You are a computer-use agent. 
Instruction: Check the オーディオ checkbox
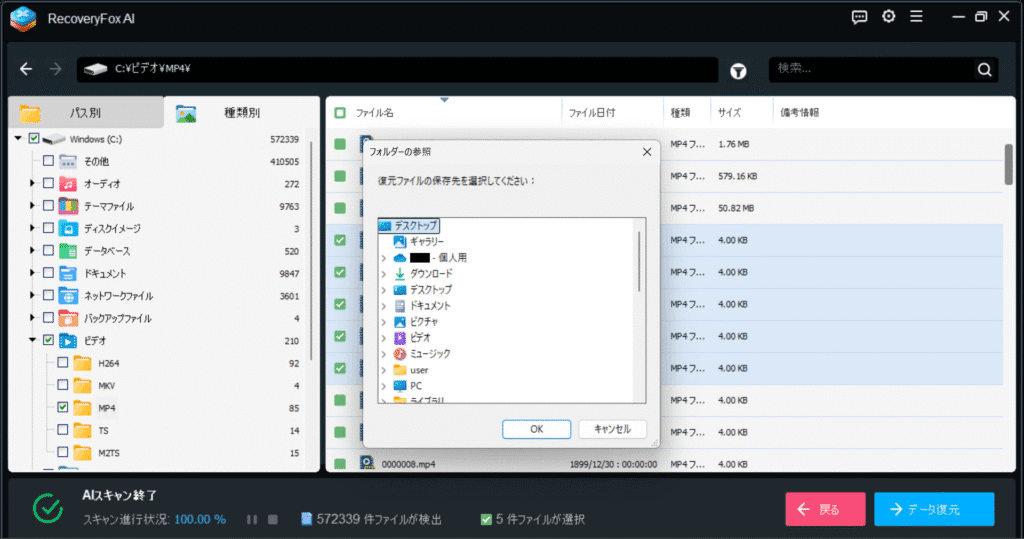click(x=48, y=184)
